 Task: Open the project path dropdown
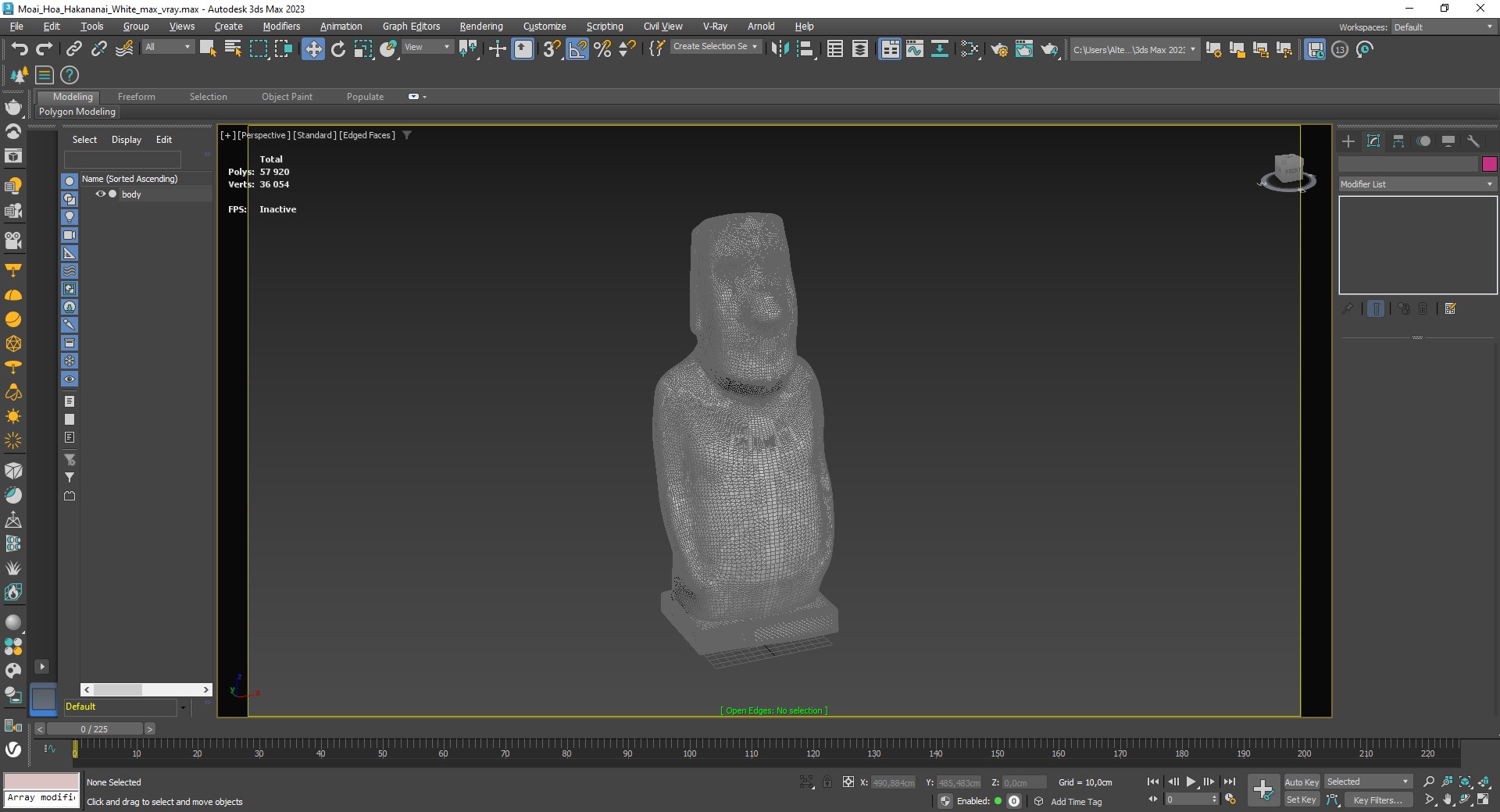tap(1134, 49)
